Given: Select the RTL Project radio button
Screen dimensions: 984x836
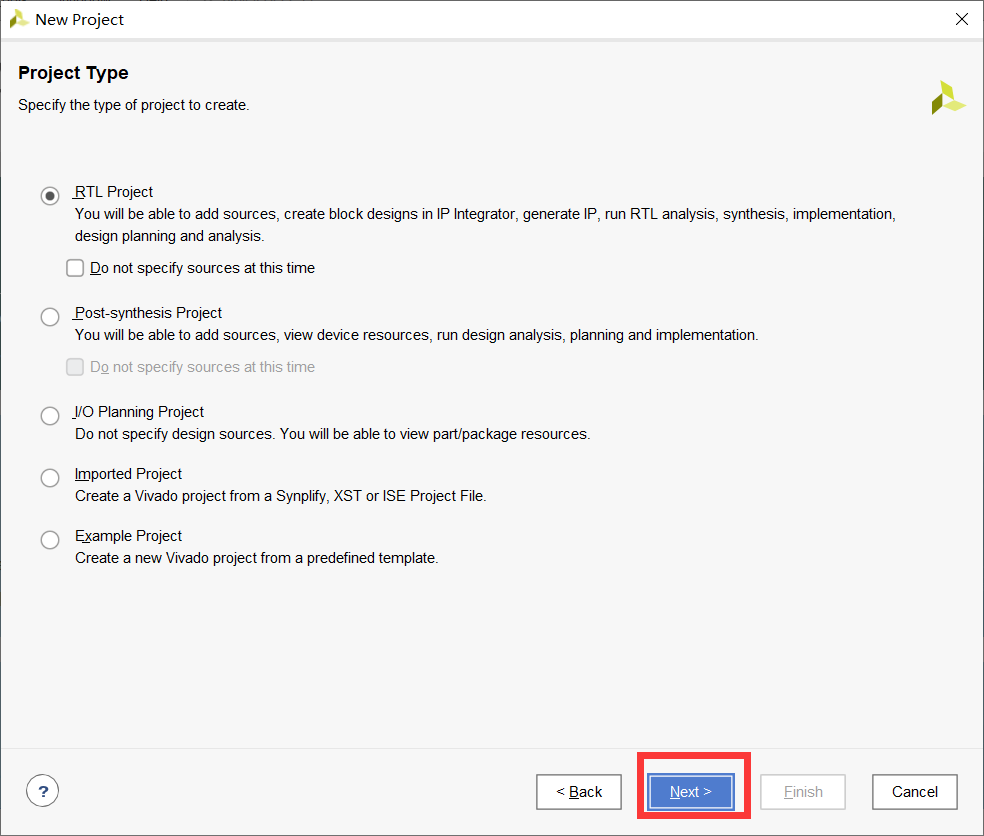Looking at the screenshot, I should pos(50,196).
